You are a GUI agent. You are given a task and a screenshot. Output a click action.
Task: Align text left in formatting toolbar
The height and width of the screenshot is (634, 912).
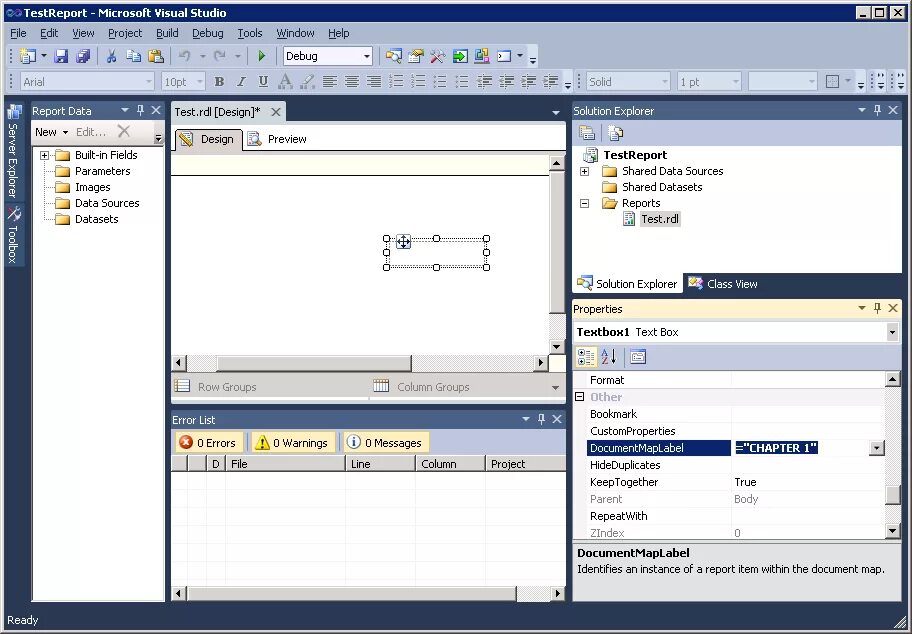click(330, 81)
